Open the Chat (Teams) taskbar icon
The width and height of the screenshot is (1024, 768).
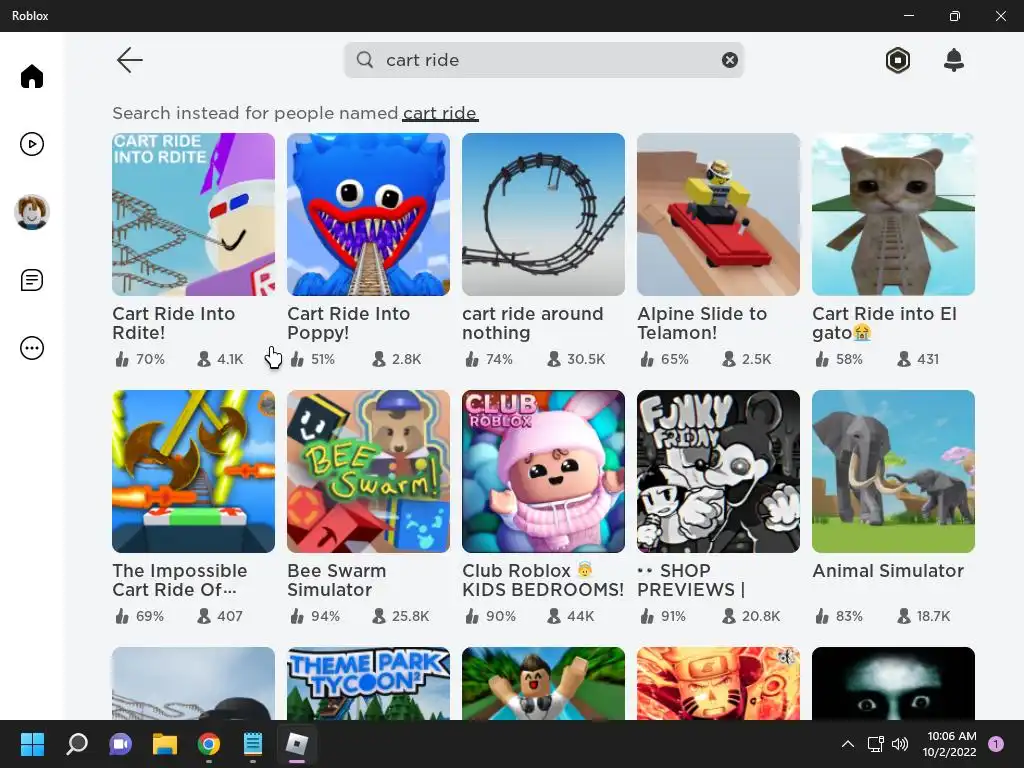pyautogui.click(x=120, y=744)
